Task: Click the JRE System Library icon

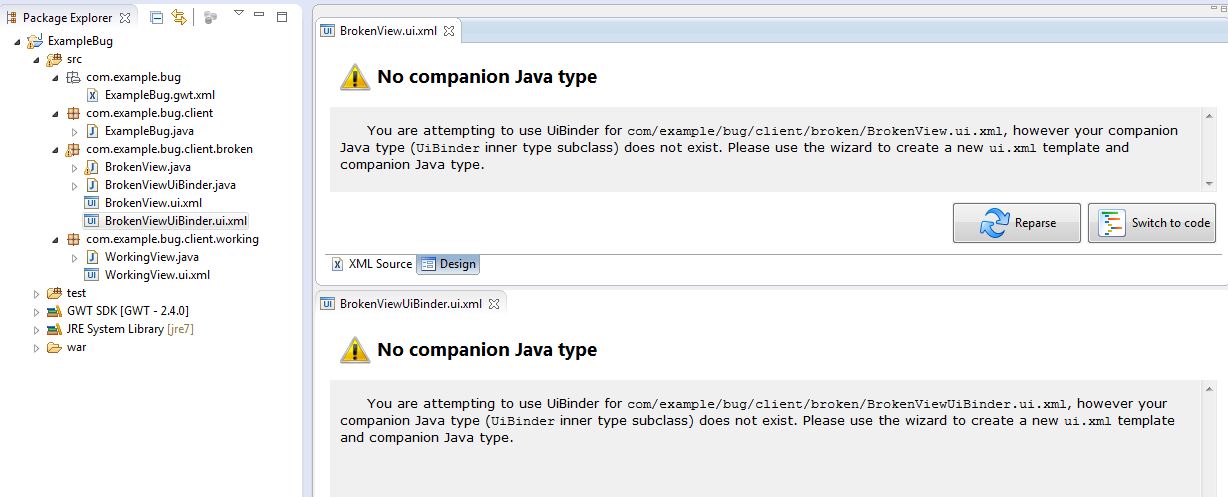Action: 54,329
